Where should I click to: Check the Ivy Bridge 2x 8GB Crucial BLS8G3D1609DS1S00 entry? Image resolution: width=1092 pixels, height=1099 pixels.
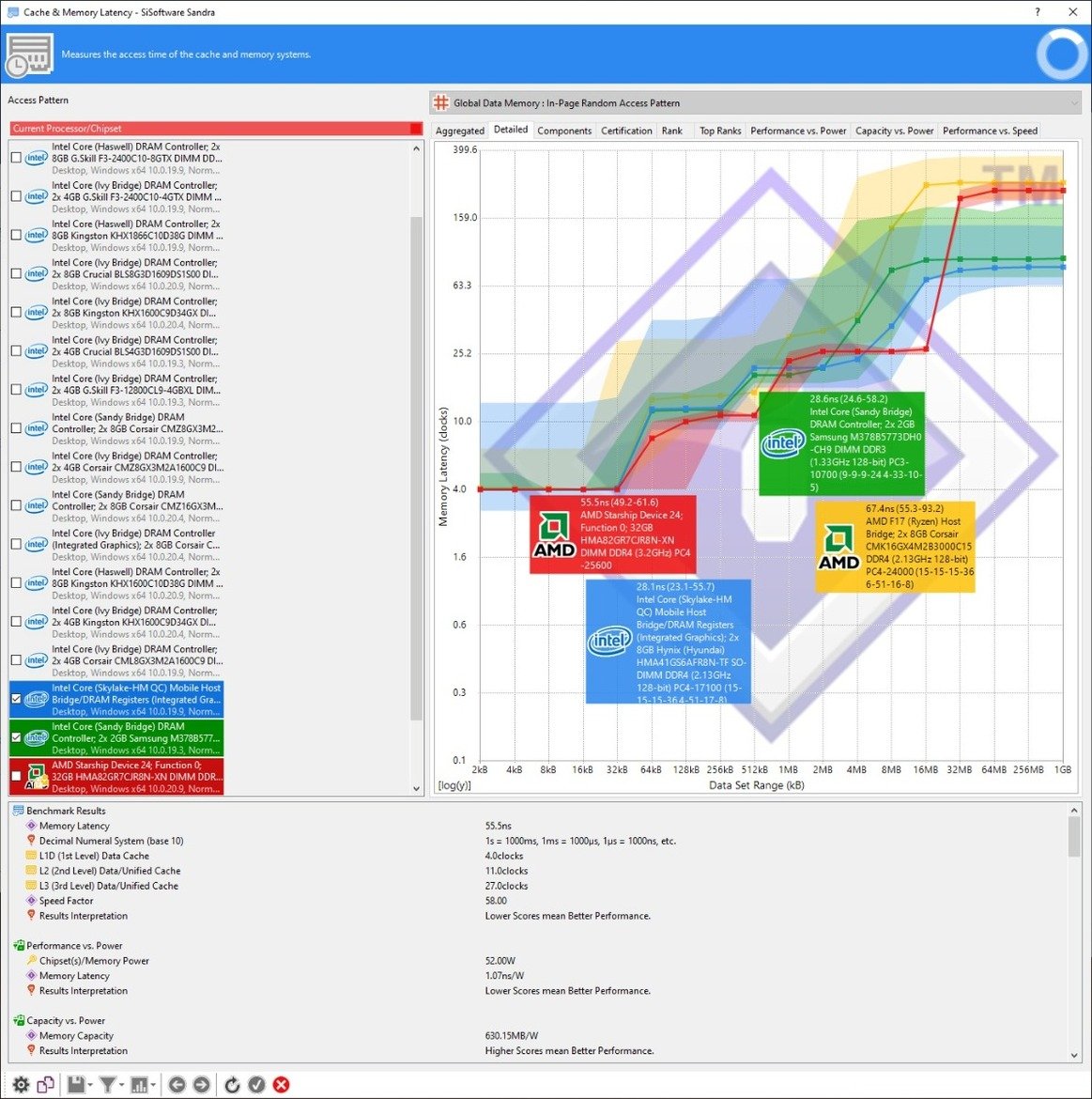pos(16,273)
